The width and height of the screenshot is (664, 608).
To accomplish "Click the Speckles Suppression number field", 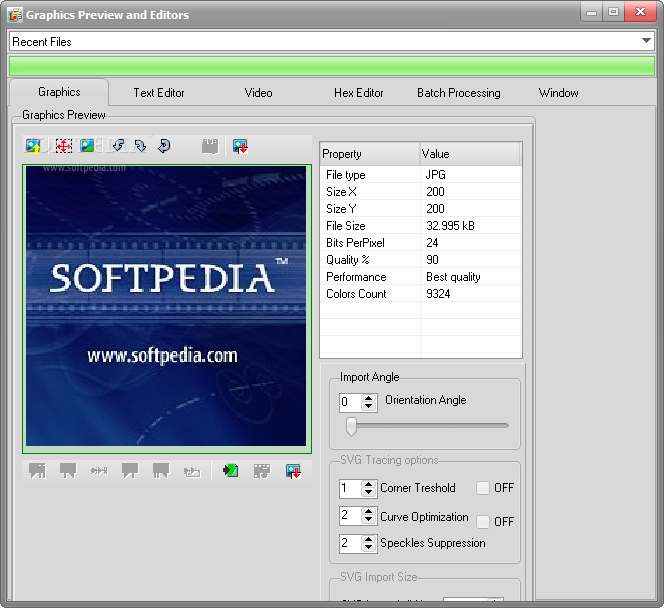I will pyautogui.click(x=350, y=544).
